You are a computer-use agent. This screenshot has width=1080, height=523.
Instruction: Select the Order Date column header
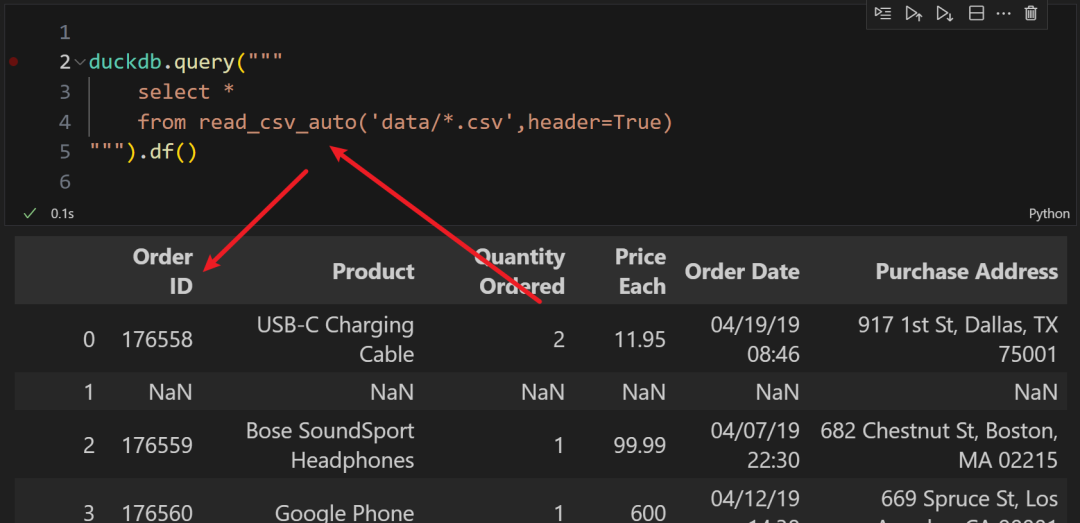[741, 271]
